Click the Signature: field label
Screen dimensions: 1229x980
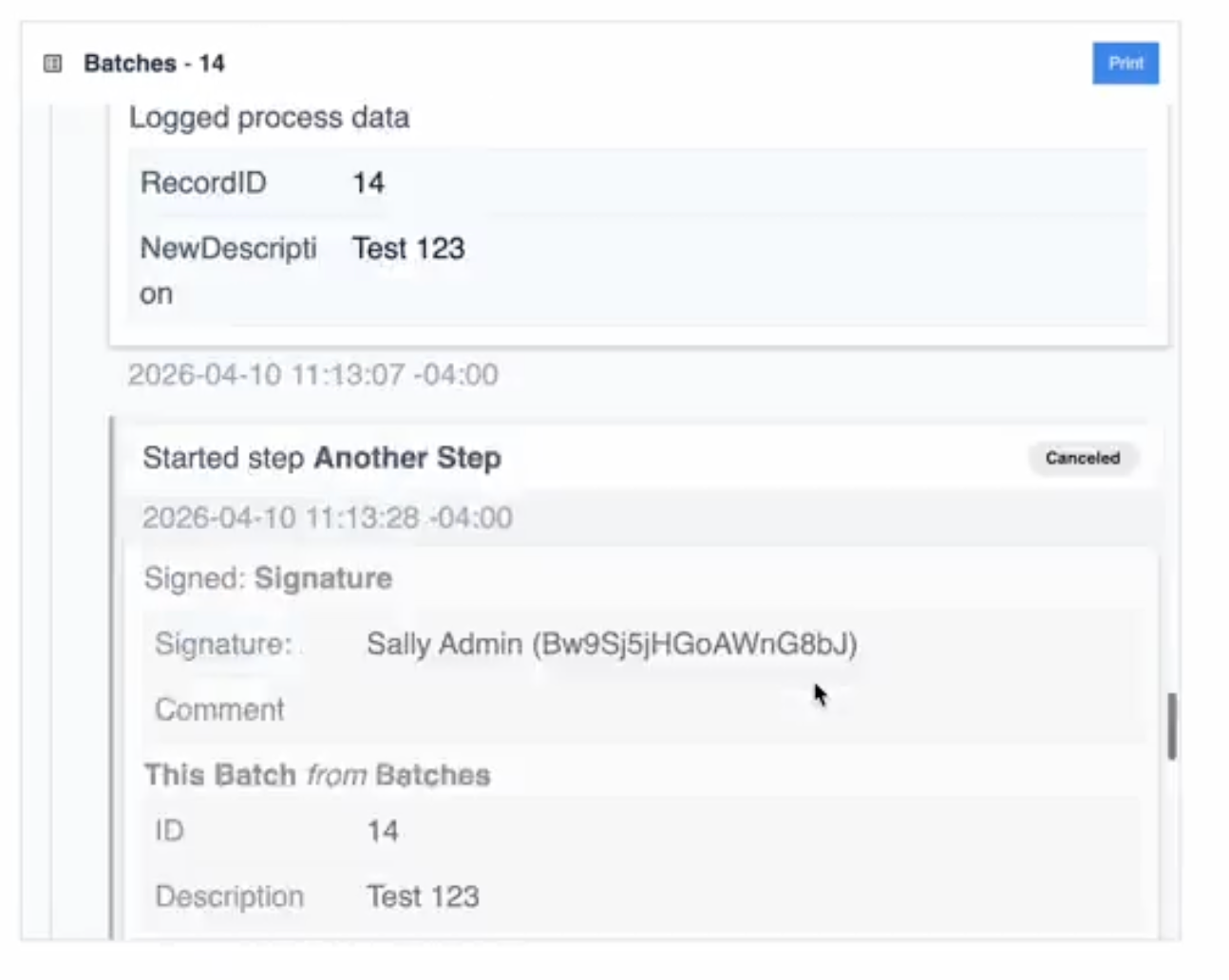click(x=223, y=644)
